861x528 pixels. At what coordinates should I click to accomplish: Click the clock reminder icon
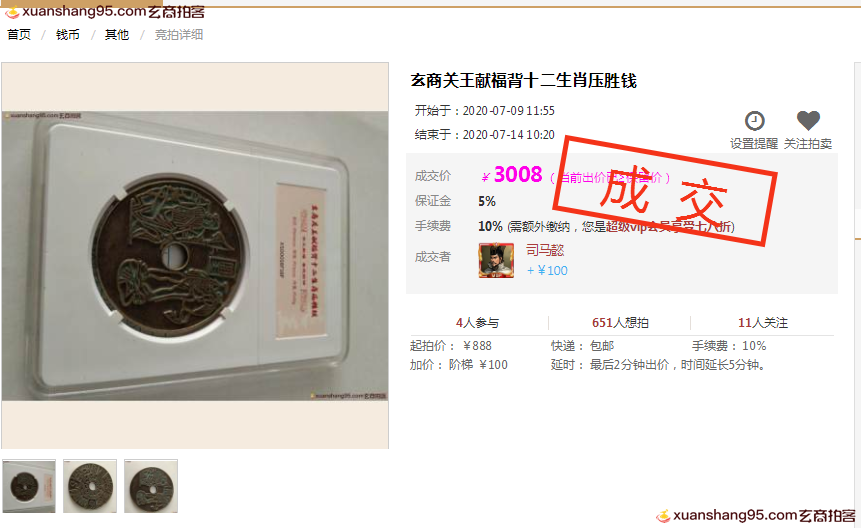754,121
